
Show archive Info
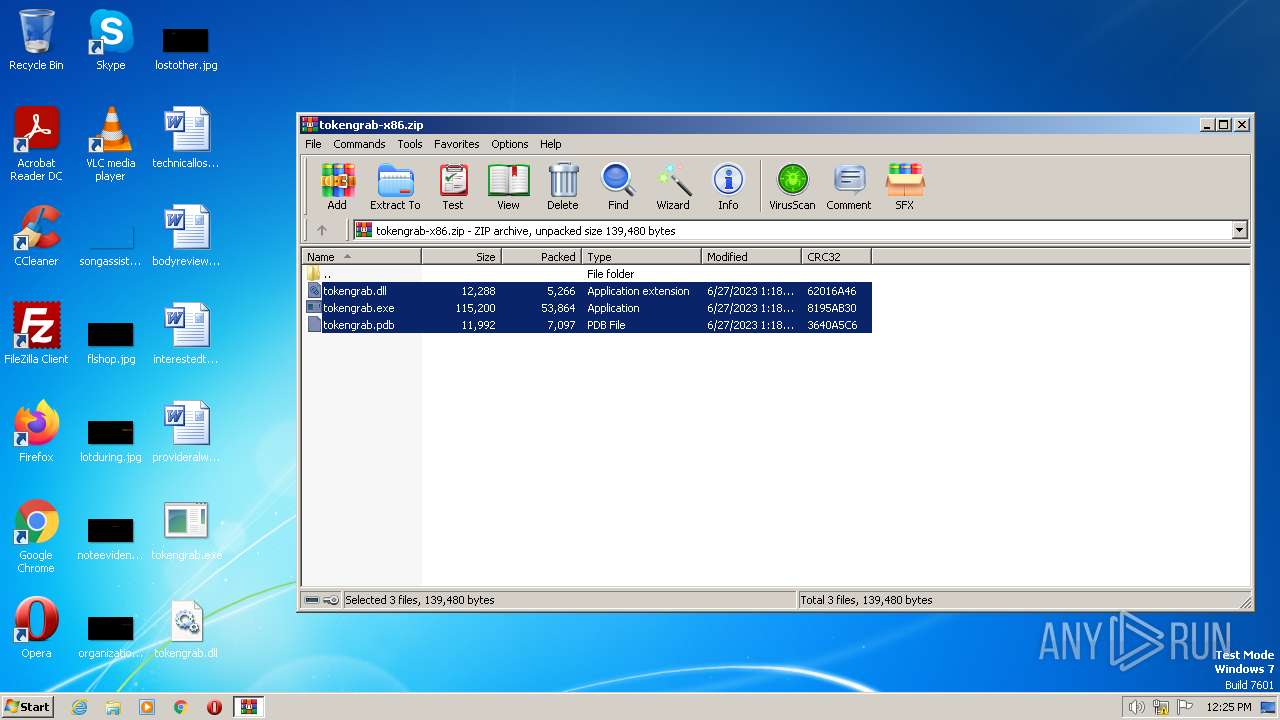728,187
